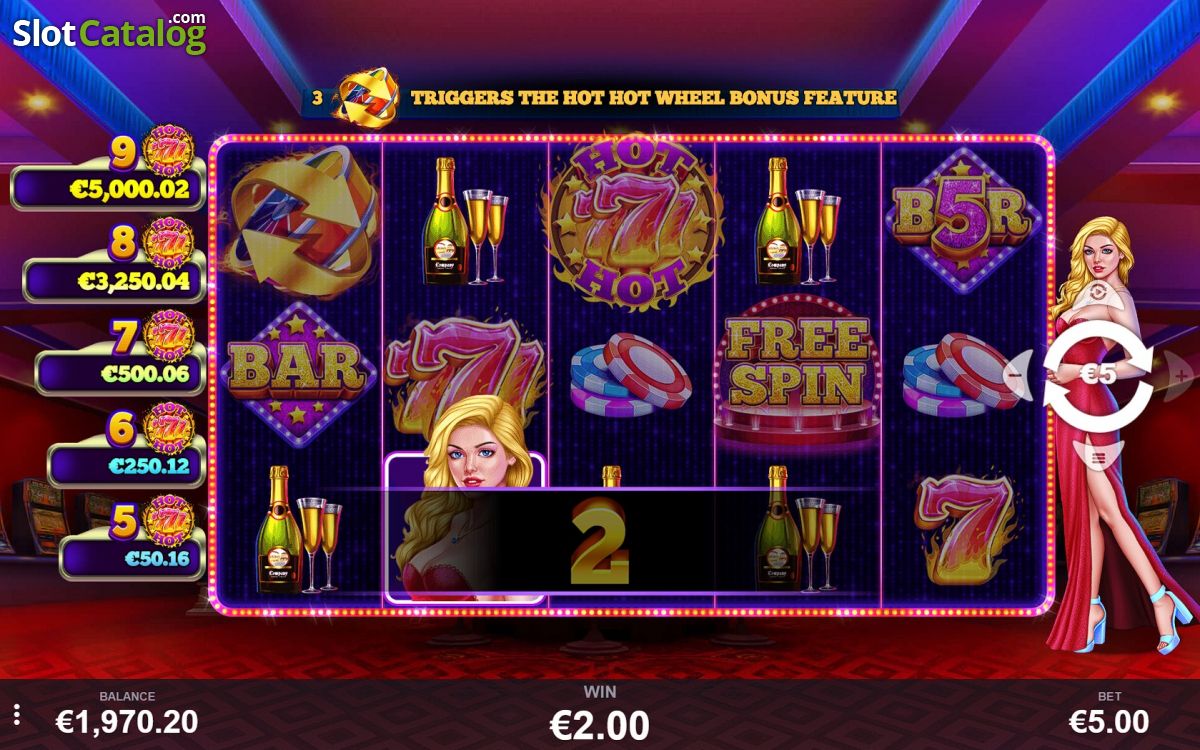The width and height of the screenshot is (1200, 750).
Task: Select the Hot Hot 7 scatter symbol
Action: [x=632, y=218]
